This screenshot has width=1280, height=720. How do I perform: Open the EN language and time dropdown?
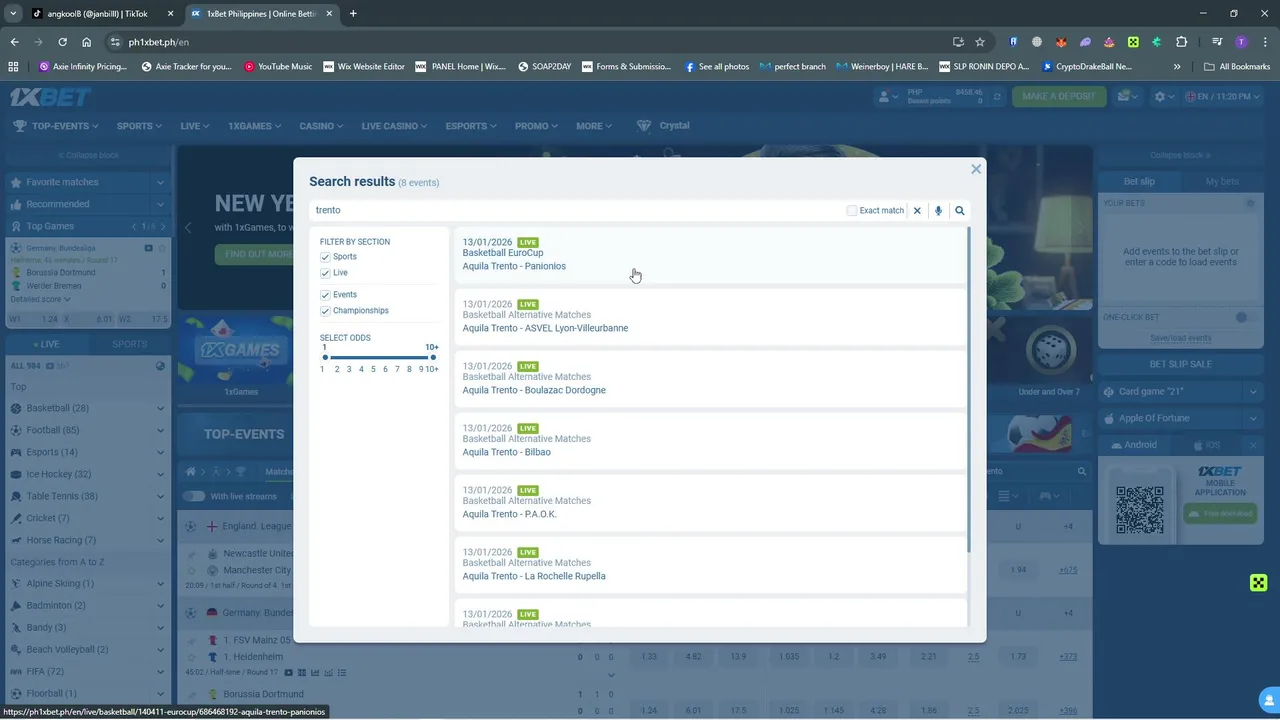(1225, 96)
